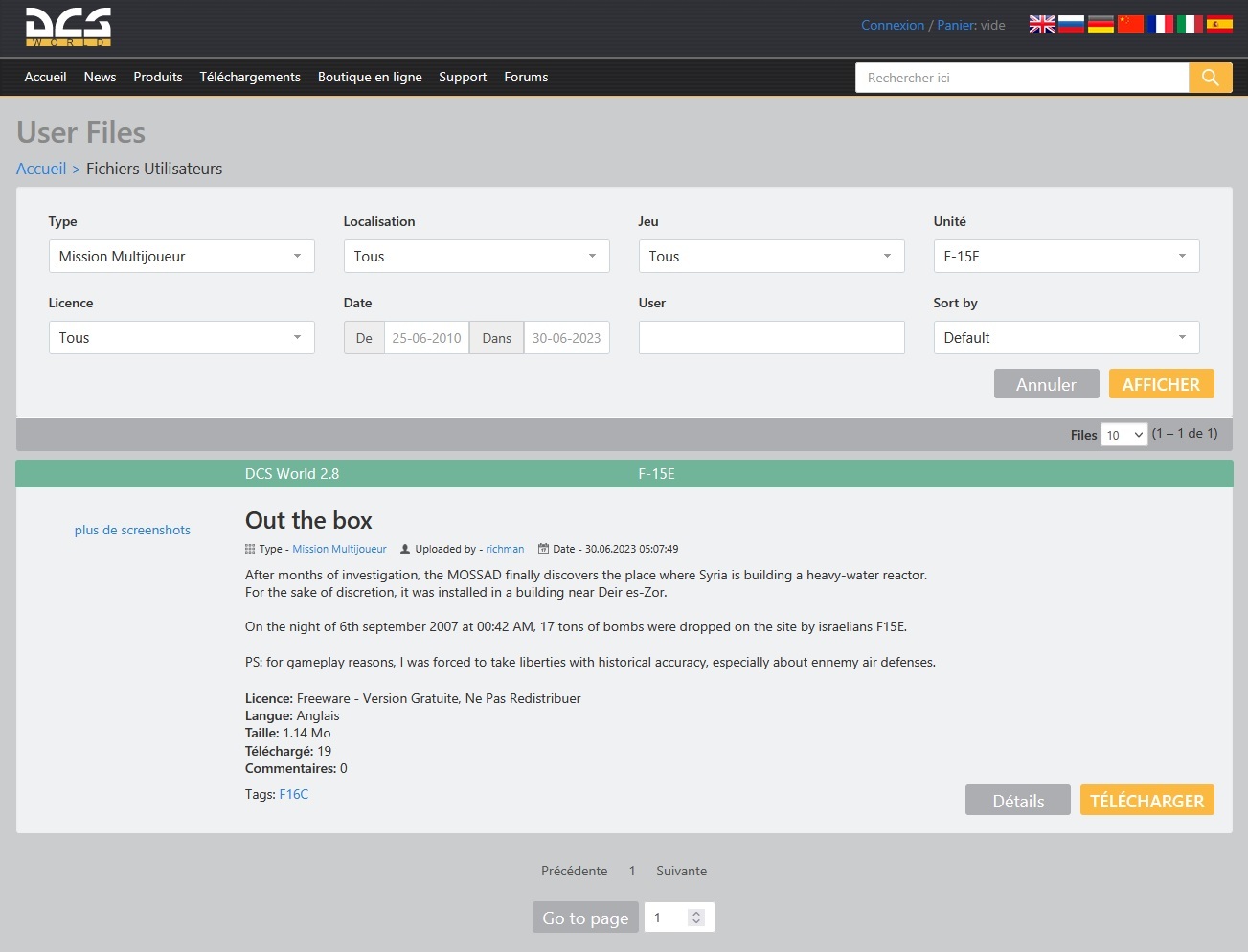Click the Connexion link

[893, 26]
